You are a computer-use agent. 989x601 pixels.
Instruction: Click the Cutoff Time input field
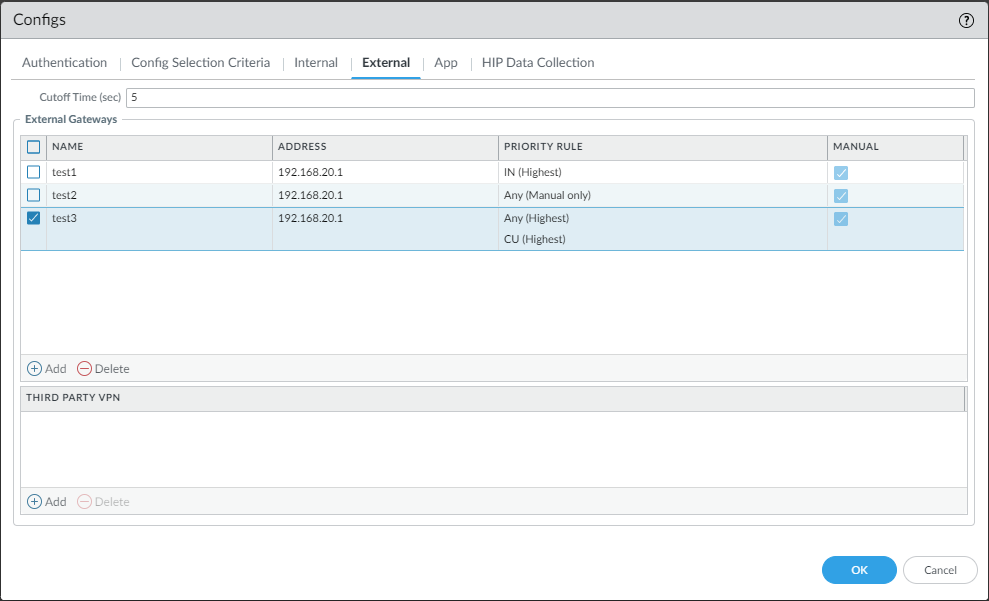[549, 97]
